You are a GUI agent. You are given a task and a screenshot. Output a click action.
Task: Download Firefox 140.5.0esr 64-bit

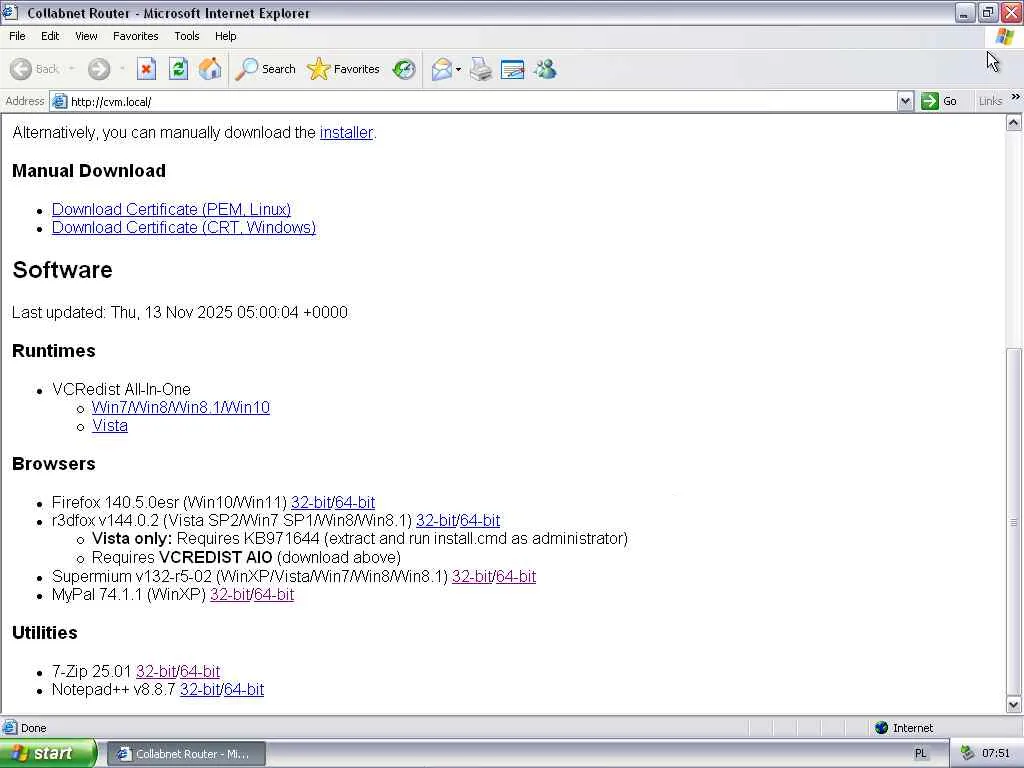tap(355, 502)
